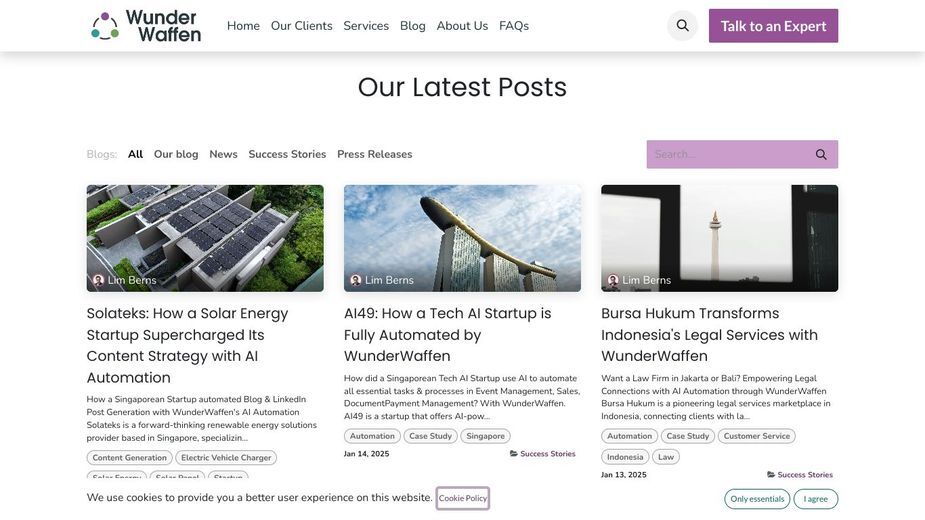Open the header search magnifier icon
The height and width of the screenshot is (520, 925).
[x=683, y=25]
